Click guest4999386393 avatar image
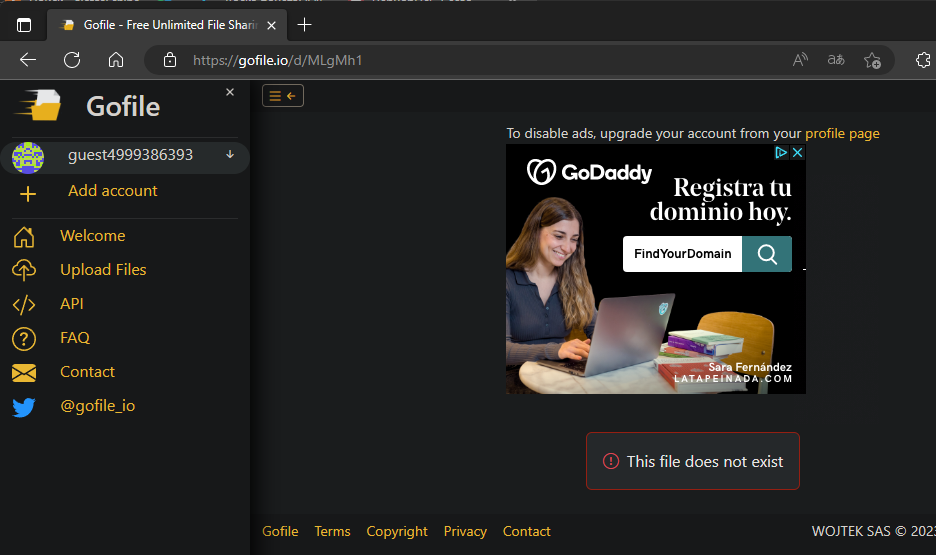Screen dimensions: 936x555 [x=28, y=158]
